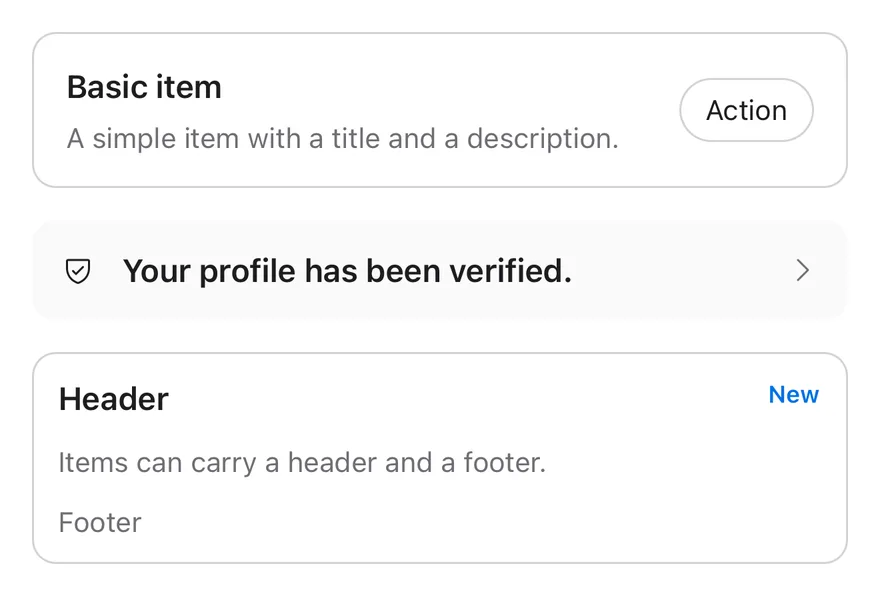This screenshot has width=880, height=612.
Task: Click the Footer text
Action: (100, 523)
